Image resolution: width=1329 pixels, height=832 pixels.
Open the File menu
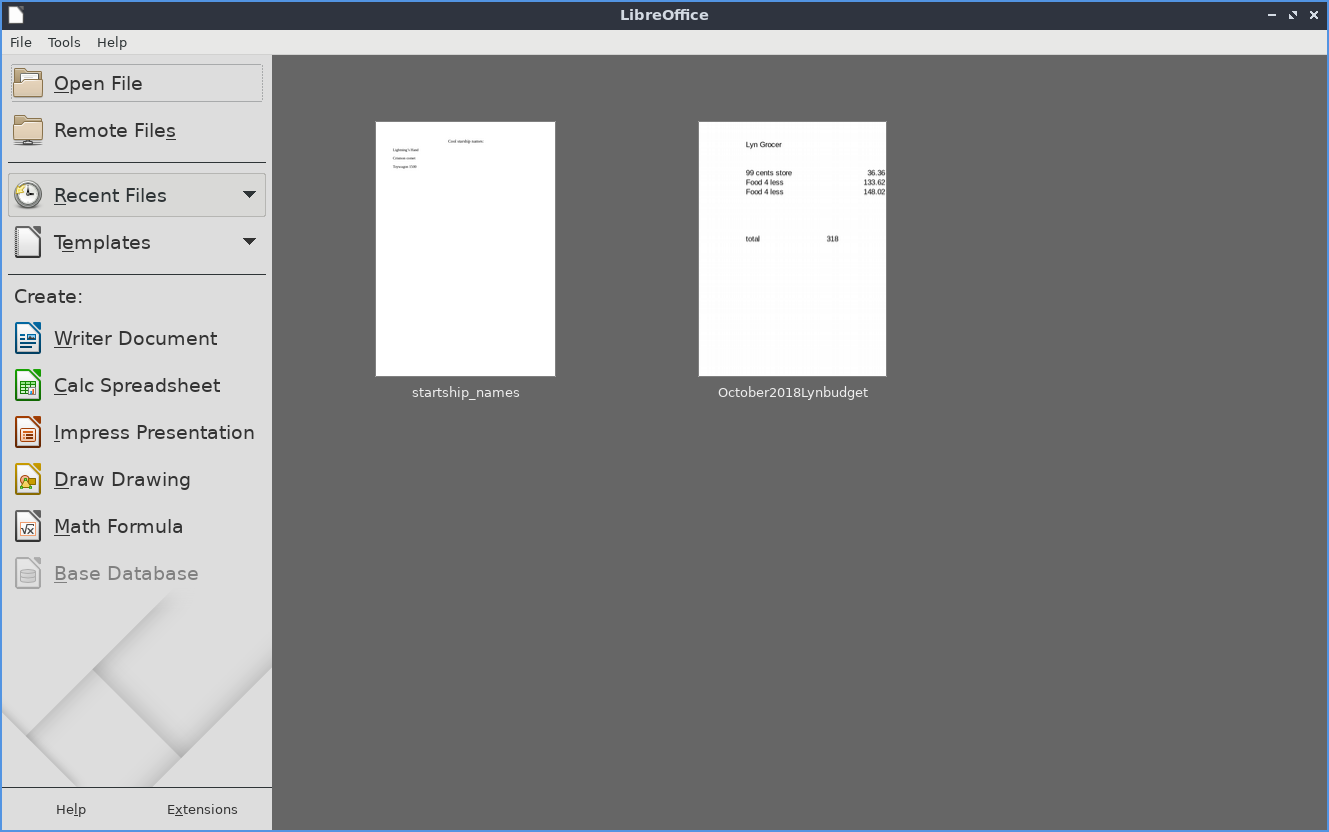[21, 42]
